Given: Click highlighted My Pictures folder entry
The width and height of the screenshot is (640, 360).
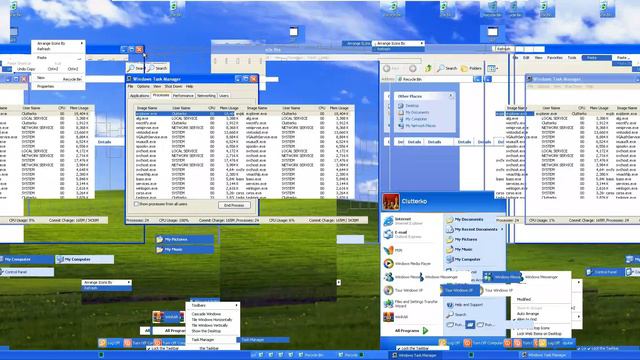Looking at the screenshot, I should click(x=184, y=239).
